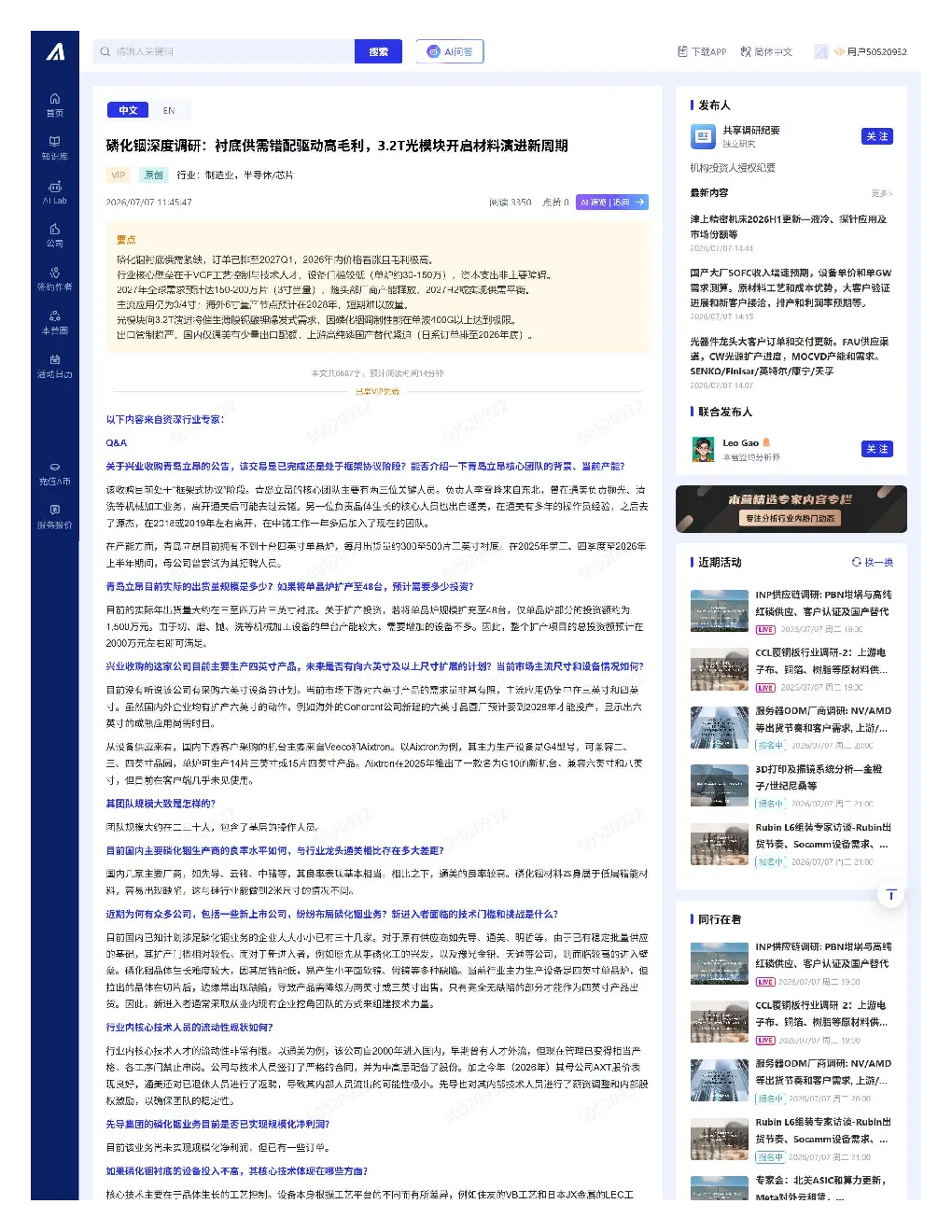Expand 更多 latest content link
Image resolution: width=952 pixels, height=1232 pixels.
882,193
